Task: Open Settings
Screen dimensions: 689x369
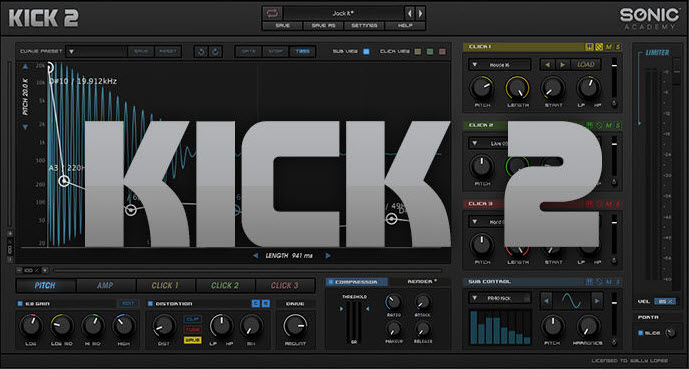Action: point(364,25)
